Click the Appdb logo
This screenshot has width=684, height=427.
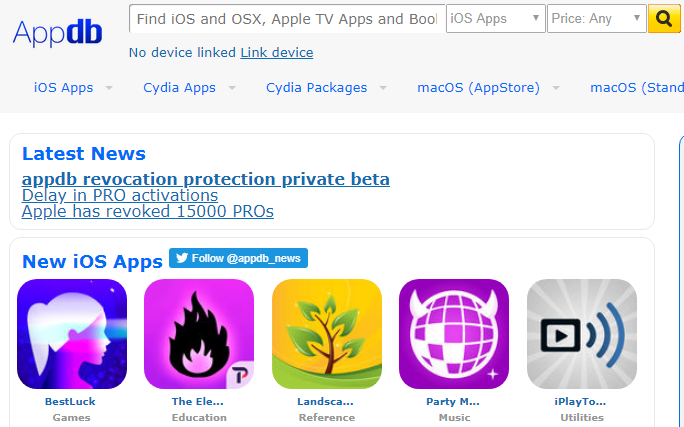point(58,33)
